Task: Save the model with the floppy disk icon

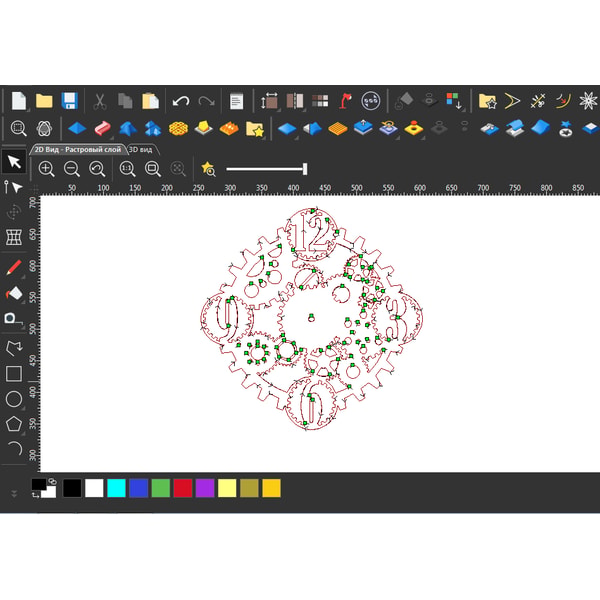Action: (x=69, y=101)
